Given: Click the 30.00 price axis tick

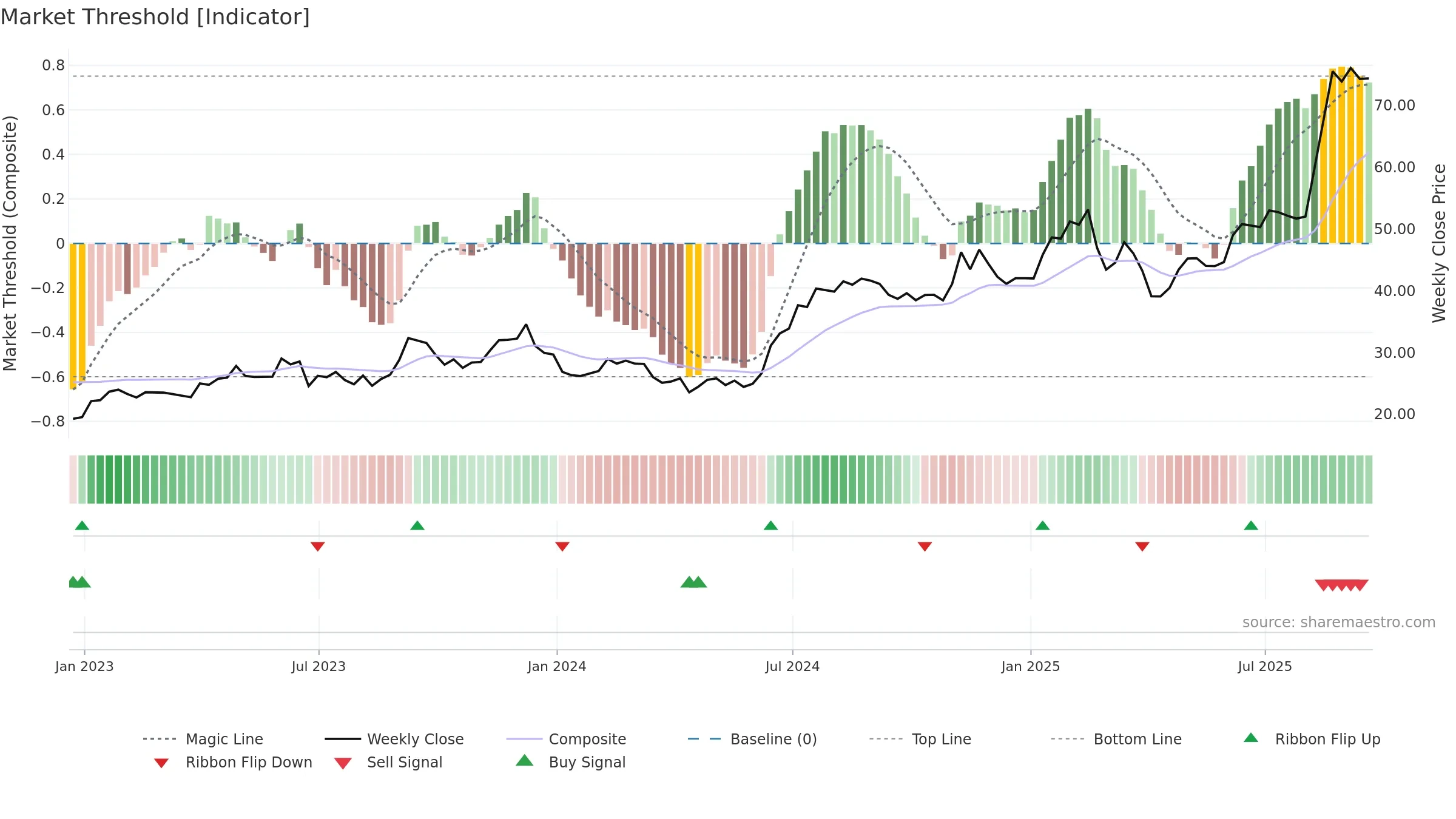Looking at the screenshot, I should (1395, 353).
